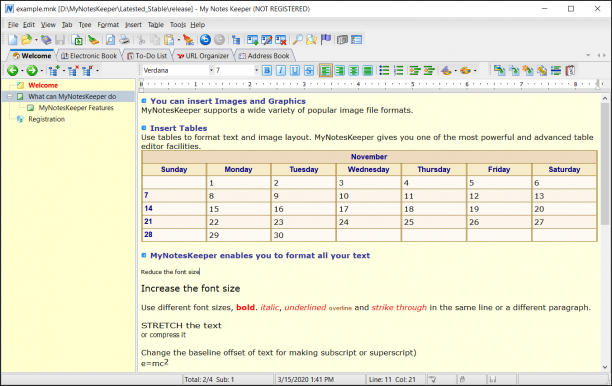Toggle numbered list
This screenshot has height=386, width=612.
398,71
